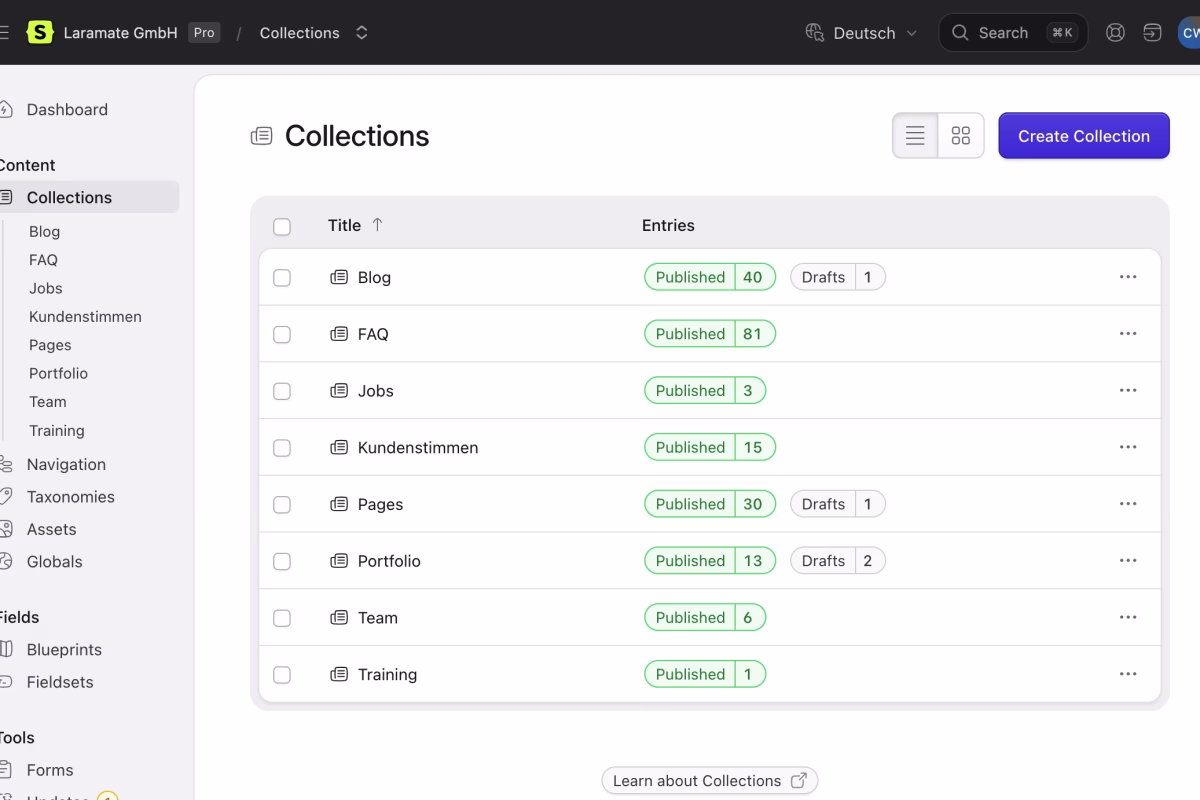The width and height of the screenshot is (1200, 800).
Task: Open actions menu for Portfolio row
Action: click(1128, 561)
